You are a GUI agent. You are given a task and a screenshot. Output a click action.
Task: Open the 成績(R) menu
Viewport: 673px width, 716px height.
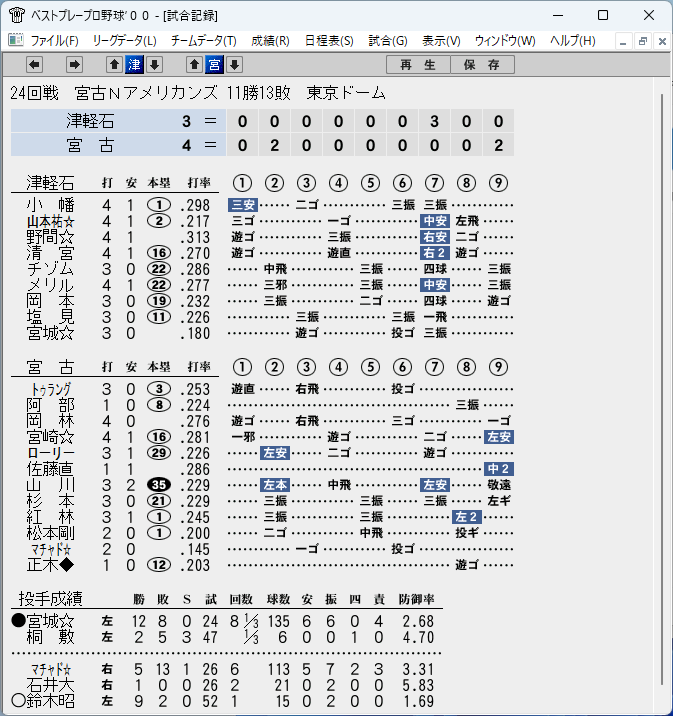270,41
